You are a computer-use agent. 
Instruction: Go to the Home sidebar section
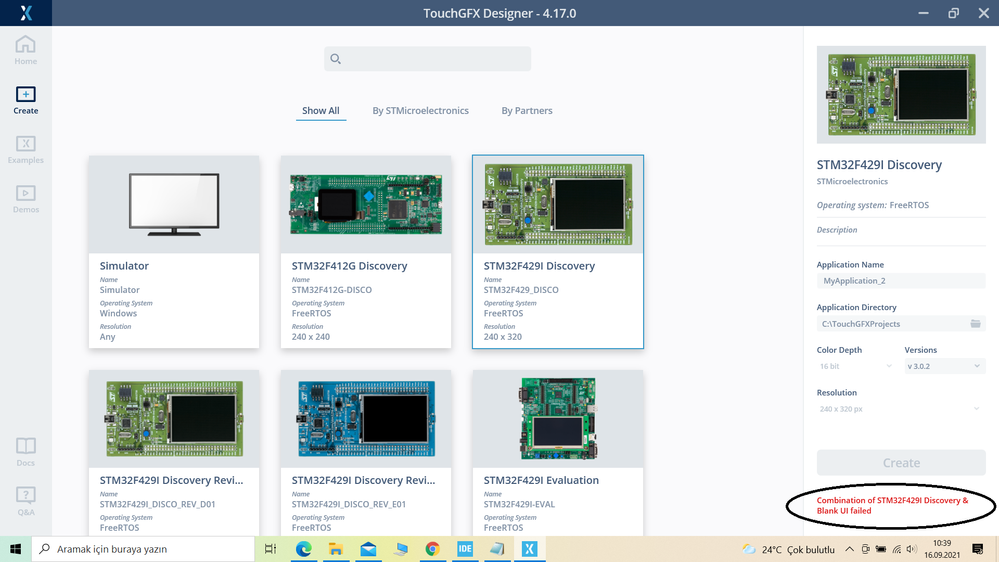25,50
